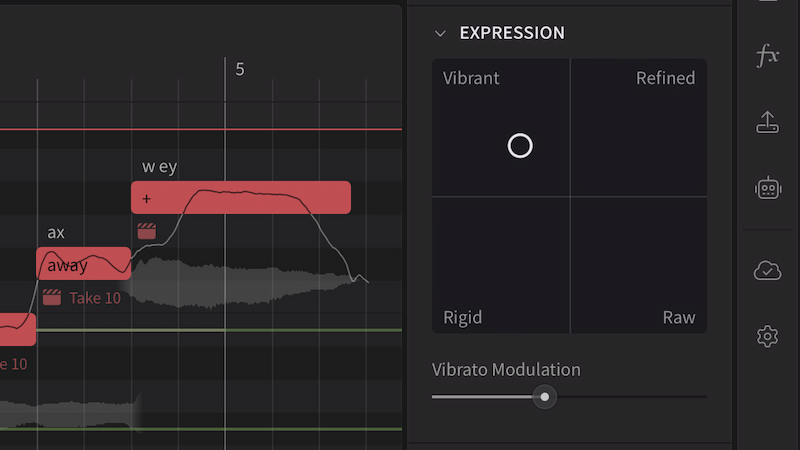Click the Refined corner of expression pad

pos(665,78)
